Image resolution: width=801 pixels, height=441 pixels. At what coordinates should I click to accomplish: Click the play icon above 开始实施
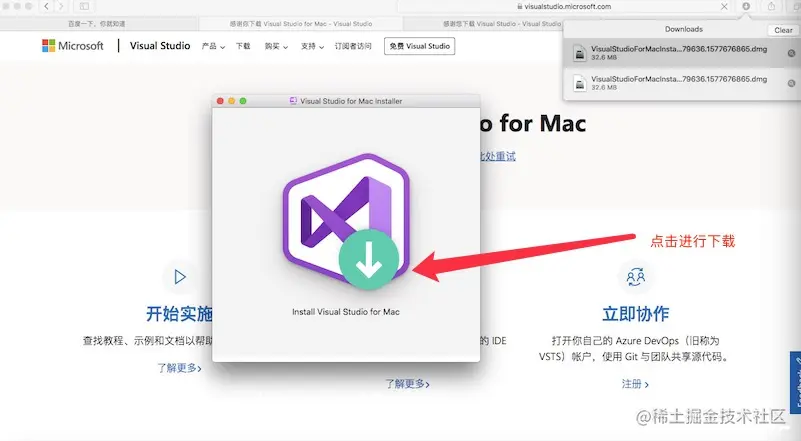click(180, 277)
